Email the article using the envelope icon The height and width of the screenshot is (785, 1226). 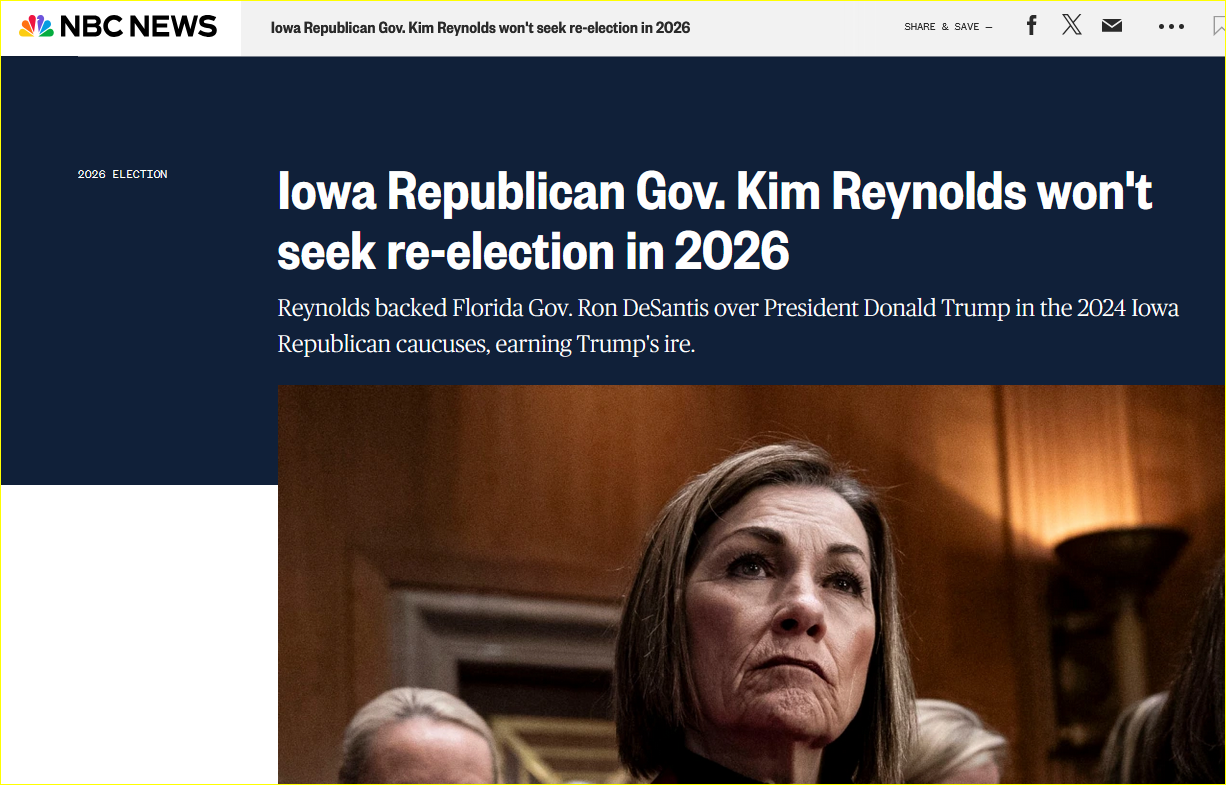pos(1112,26)
